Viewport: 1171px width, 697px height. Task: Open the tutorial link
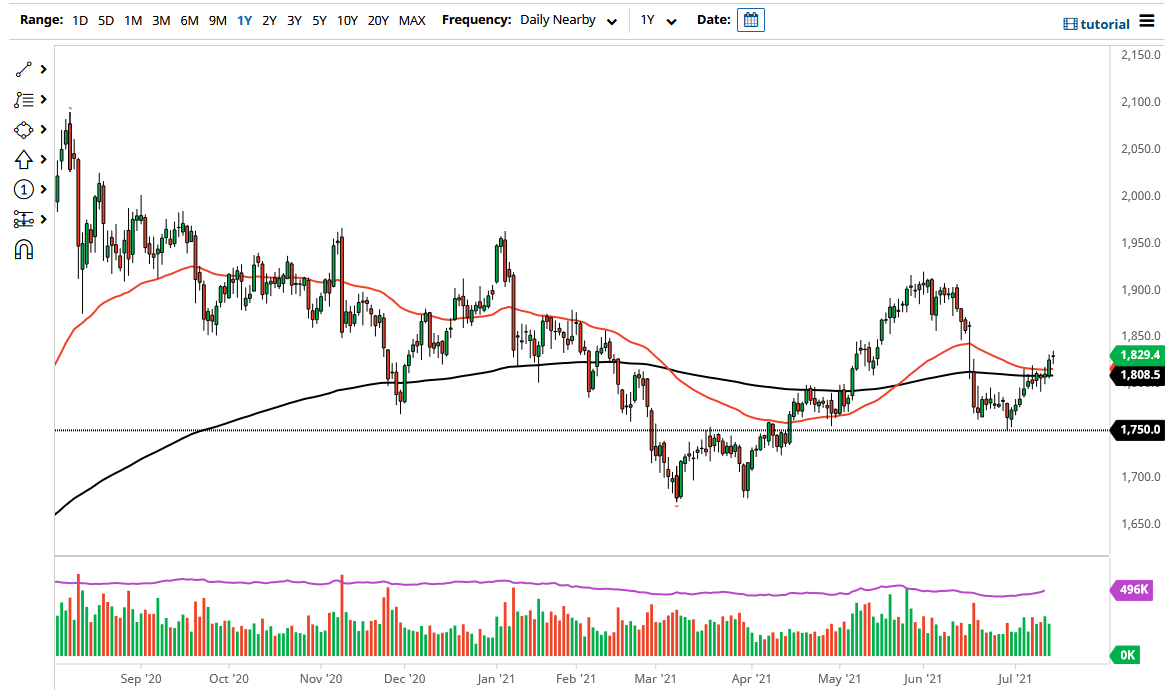tap(1096, 24)
